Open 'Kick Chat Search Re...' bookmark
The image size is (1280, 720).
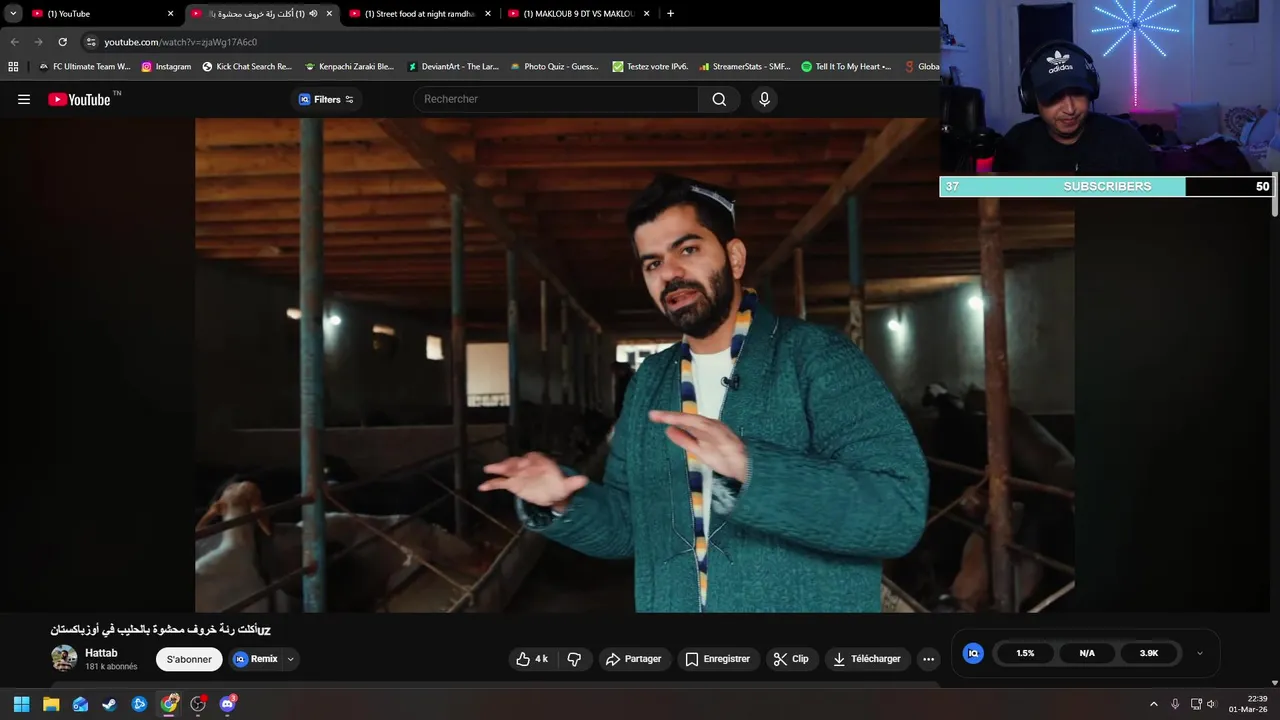click(247, 67)
